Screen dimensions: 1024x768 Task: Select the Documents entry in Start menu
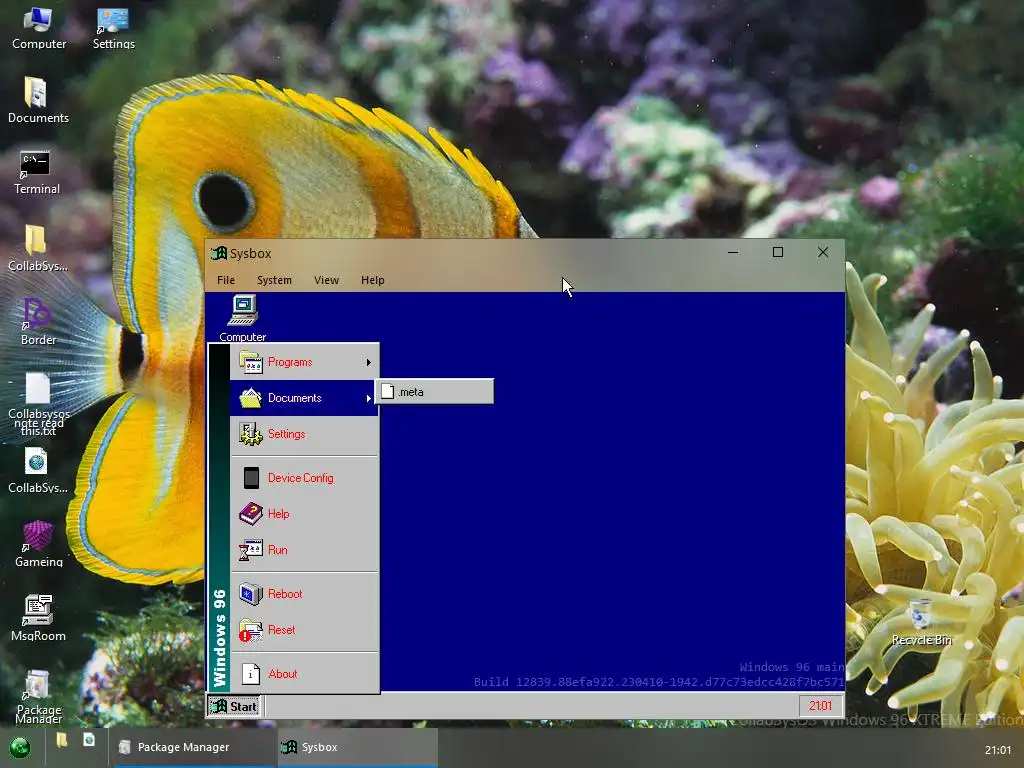coord(304,398)
